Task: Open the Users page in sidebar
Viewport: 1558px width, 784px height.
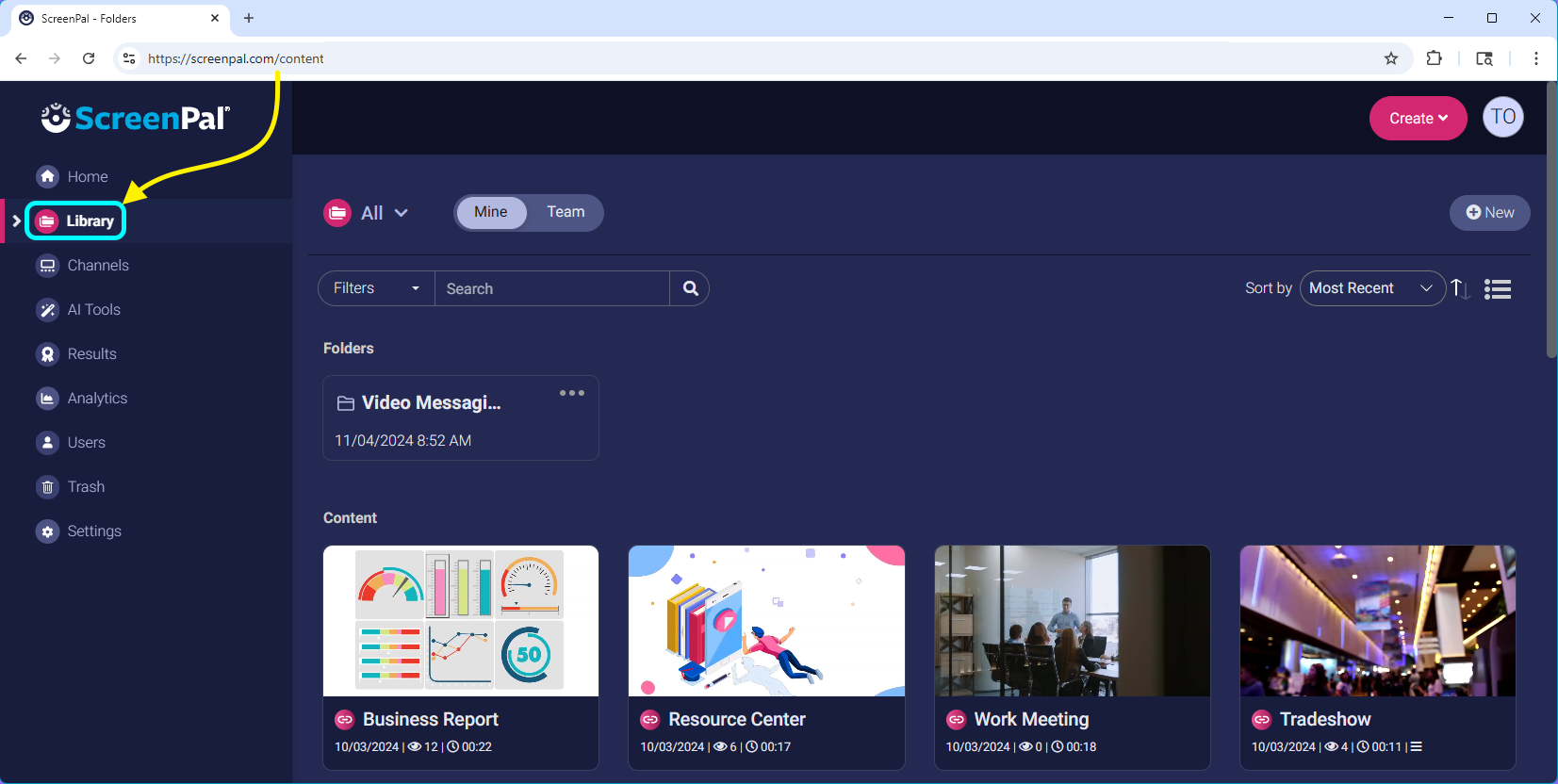Action: pos(71,442)
